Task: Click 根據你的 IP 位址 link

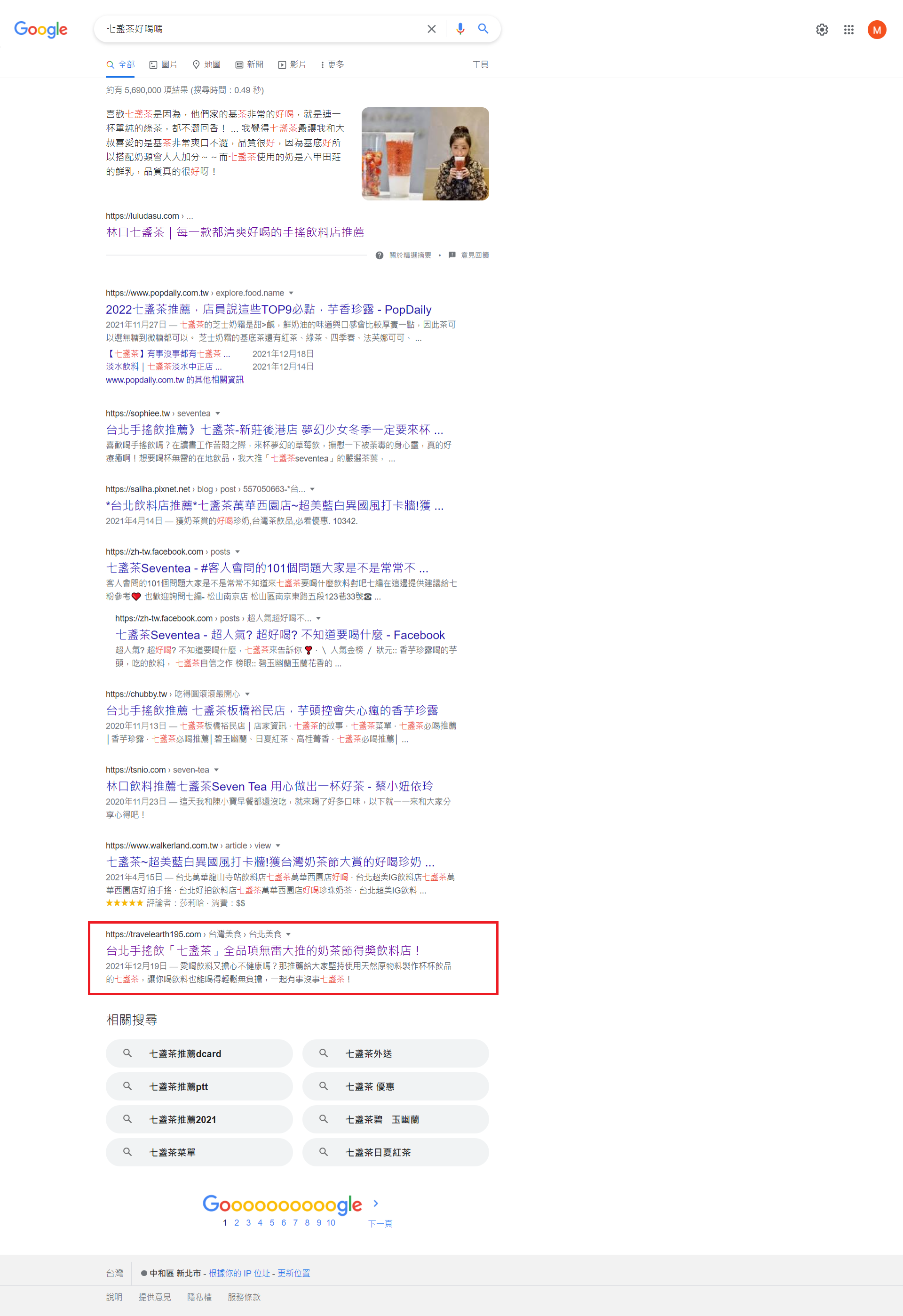Action: click(239, 1273)
